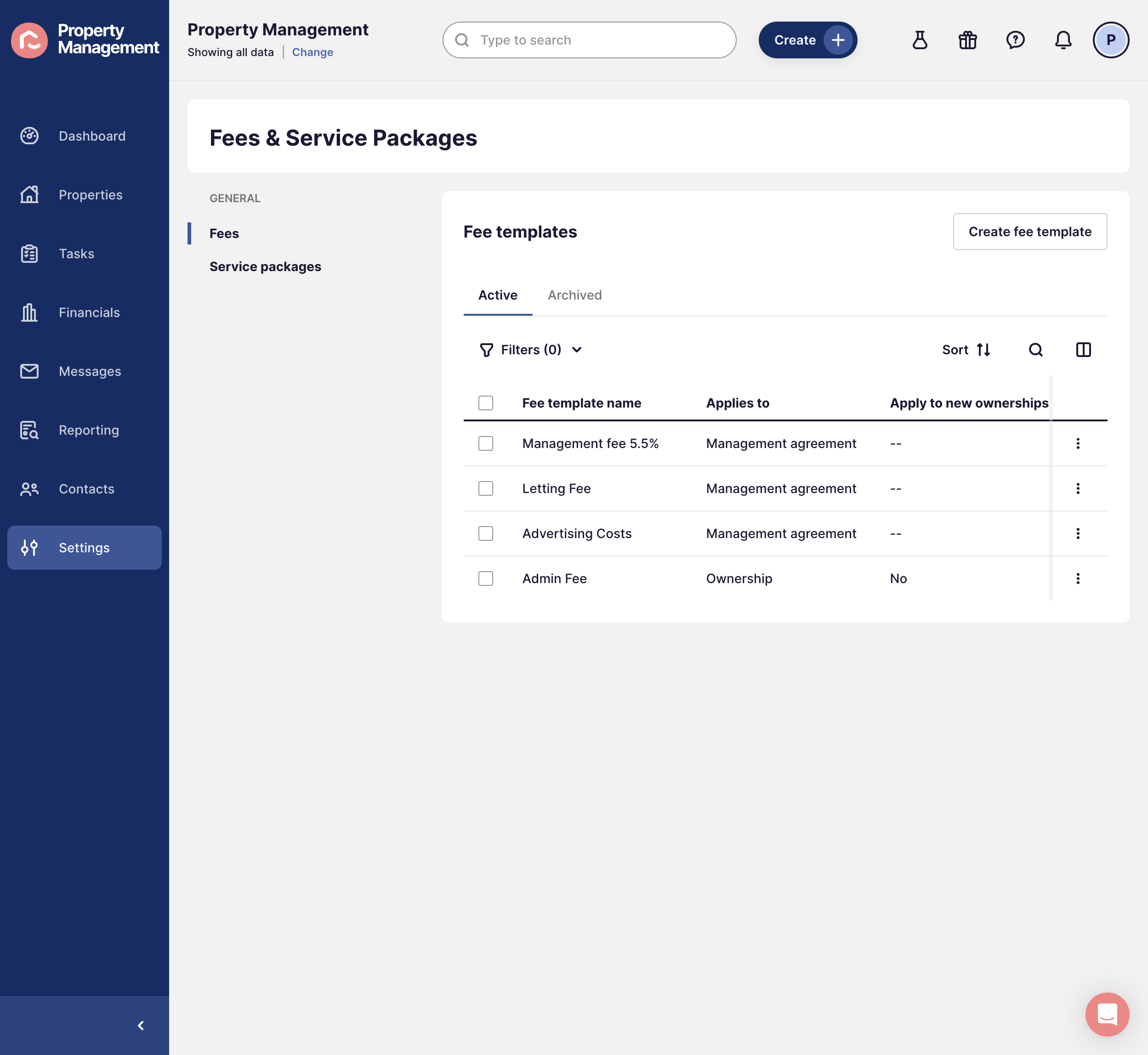Open actions menu for Management fee 5.5%

pos(1078,443)
